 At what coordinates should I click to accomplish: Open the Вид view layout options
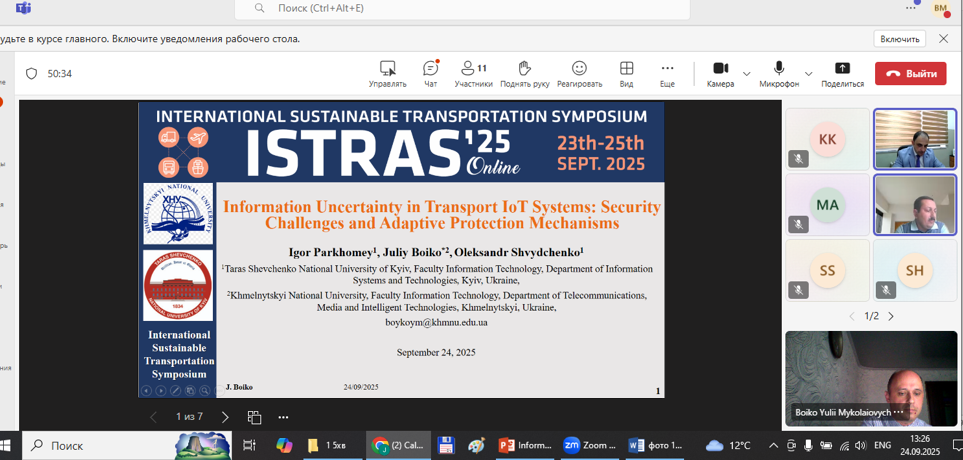click(626, 73)
